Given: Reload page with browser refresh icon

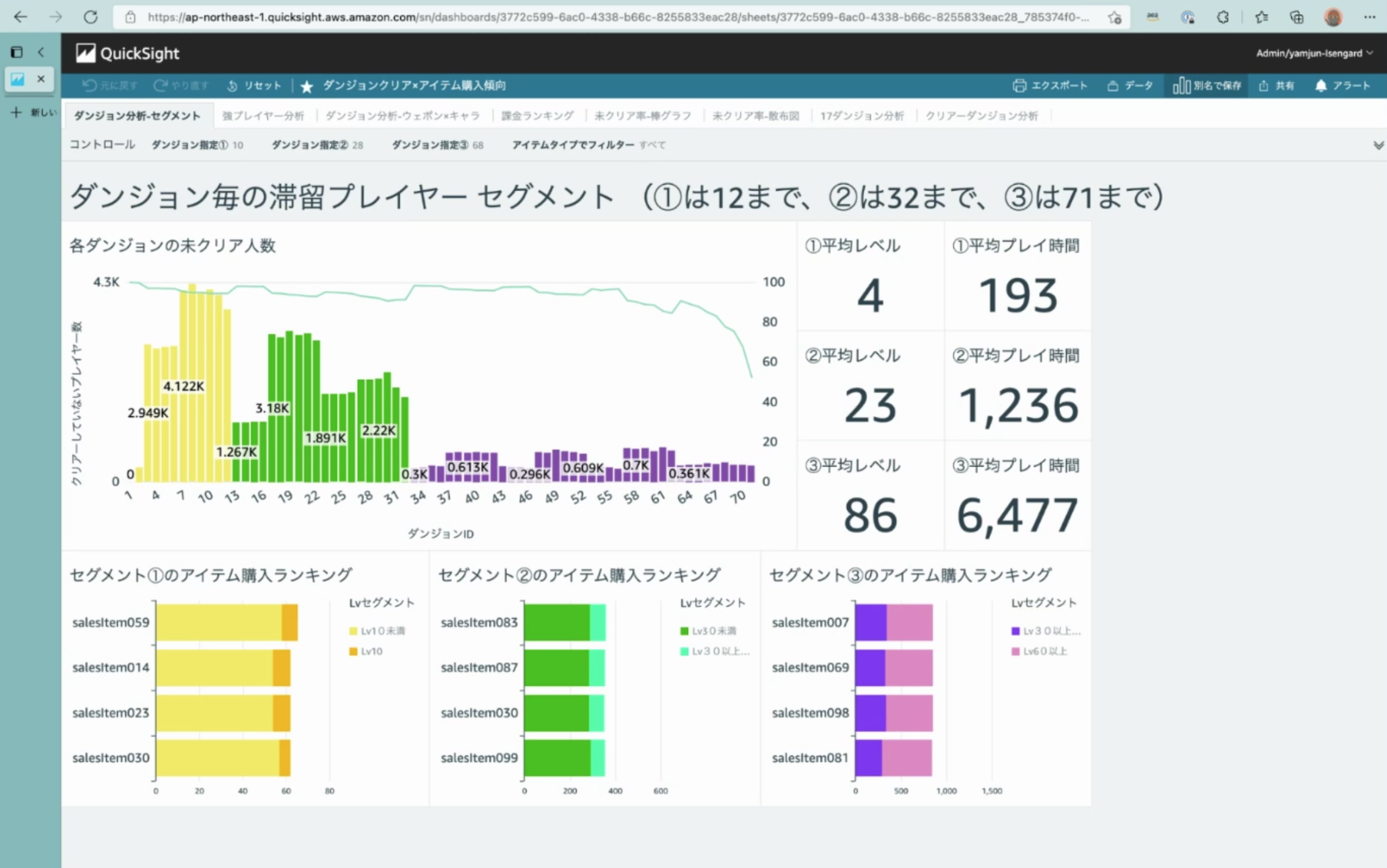Looking at the screenshot, I should click(x=91, y=17).
